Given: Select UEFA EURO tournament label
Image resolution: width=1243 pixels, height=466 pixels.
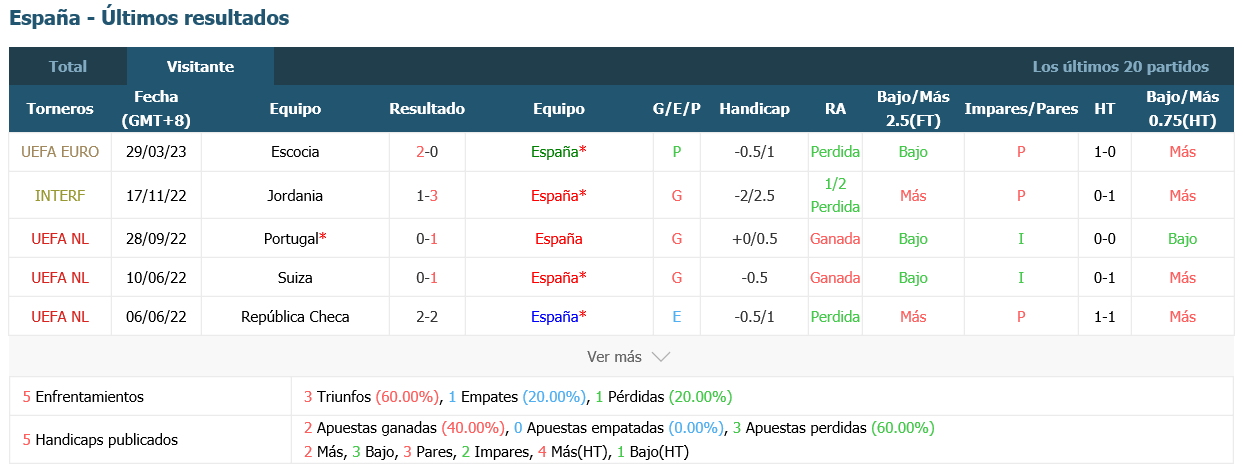Looking at the screenshot, I should (60, 152).
